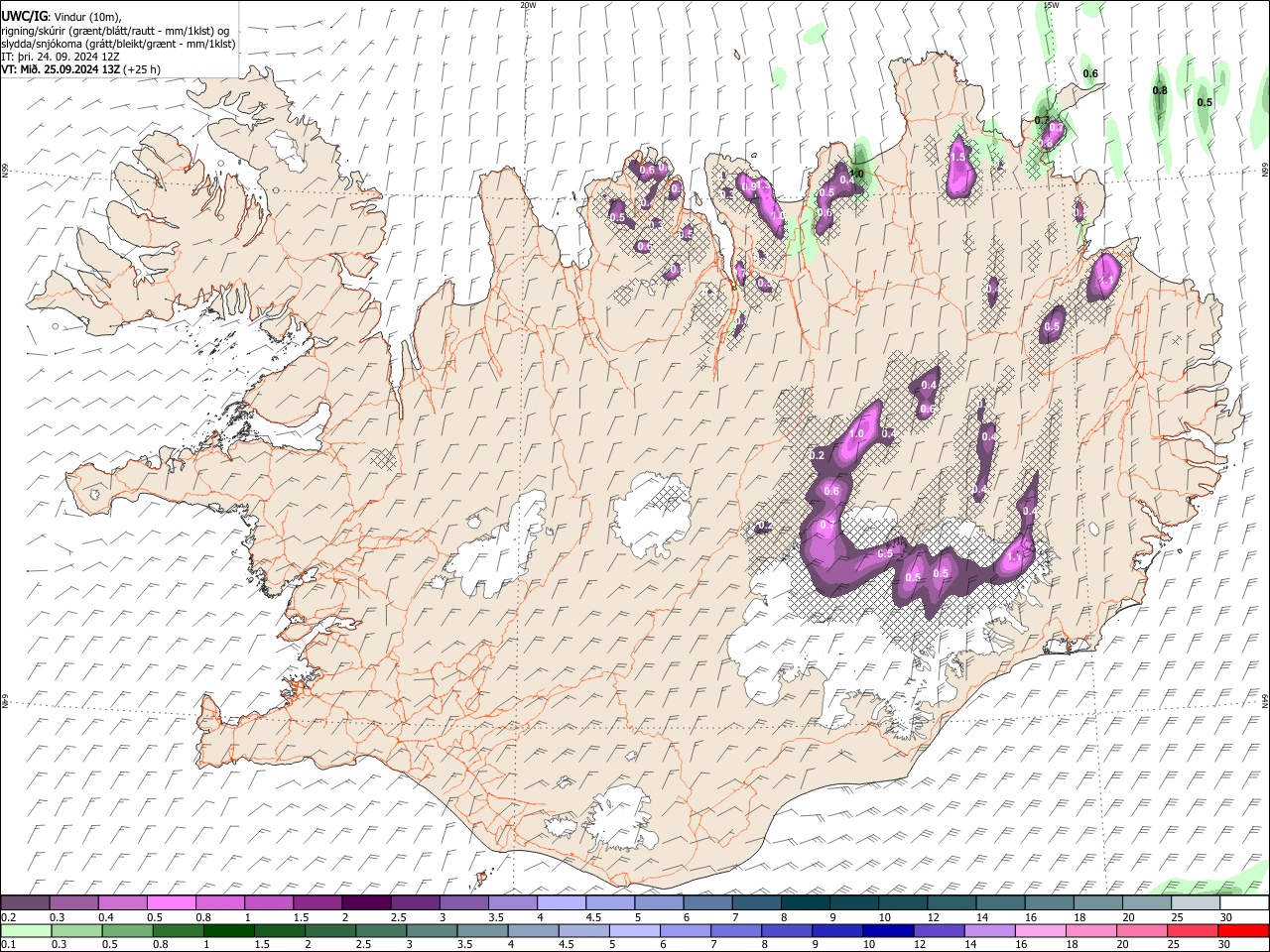Click the 'slydda/snjókoma' legend description line
Screen dimensions: 1270x952
[118, 44]
